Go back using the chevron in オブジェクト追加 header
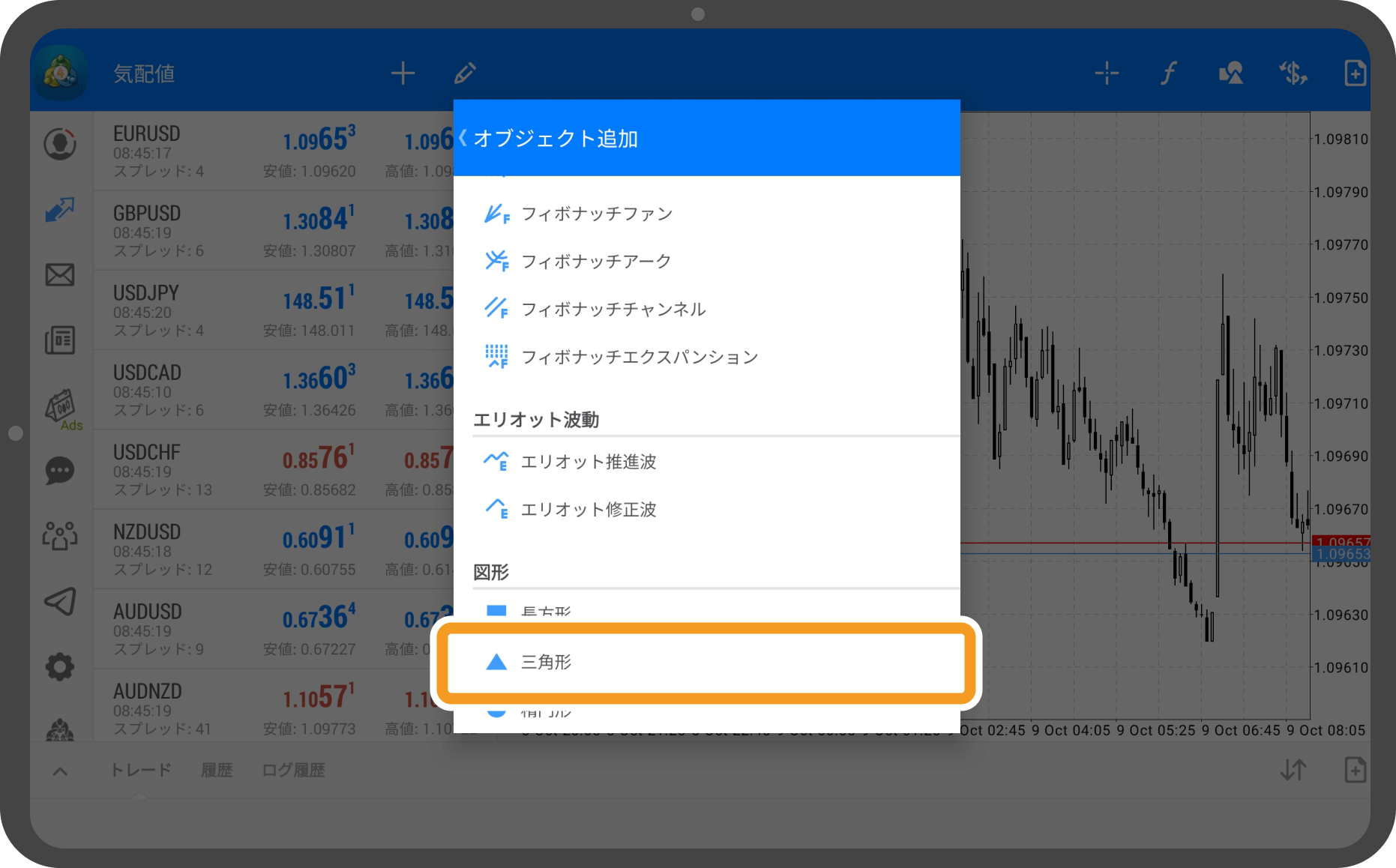Screen dimensions: 1396x868 463,138
